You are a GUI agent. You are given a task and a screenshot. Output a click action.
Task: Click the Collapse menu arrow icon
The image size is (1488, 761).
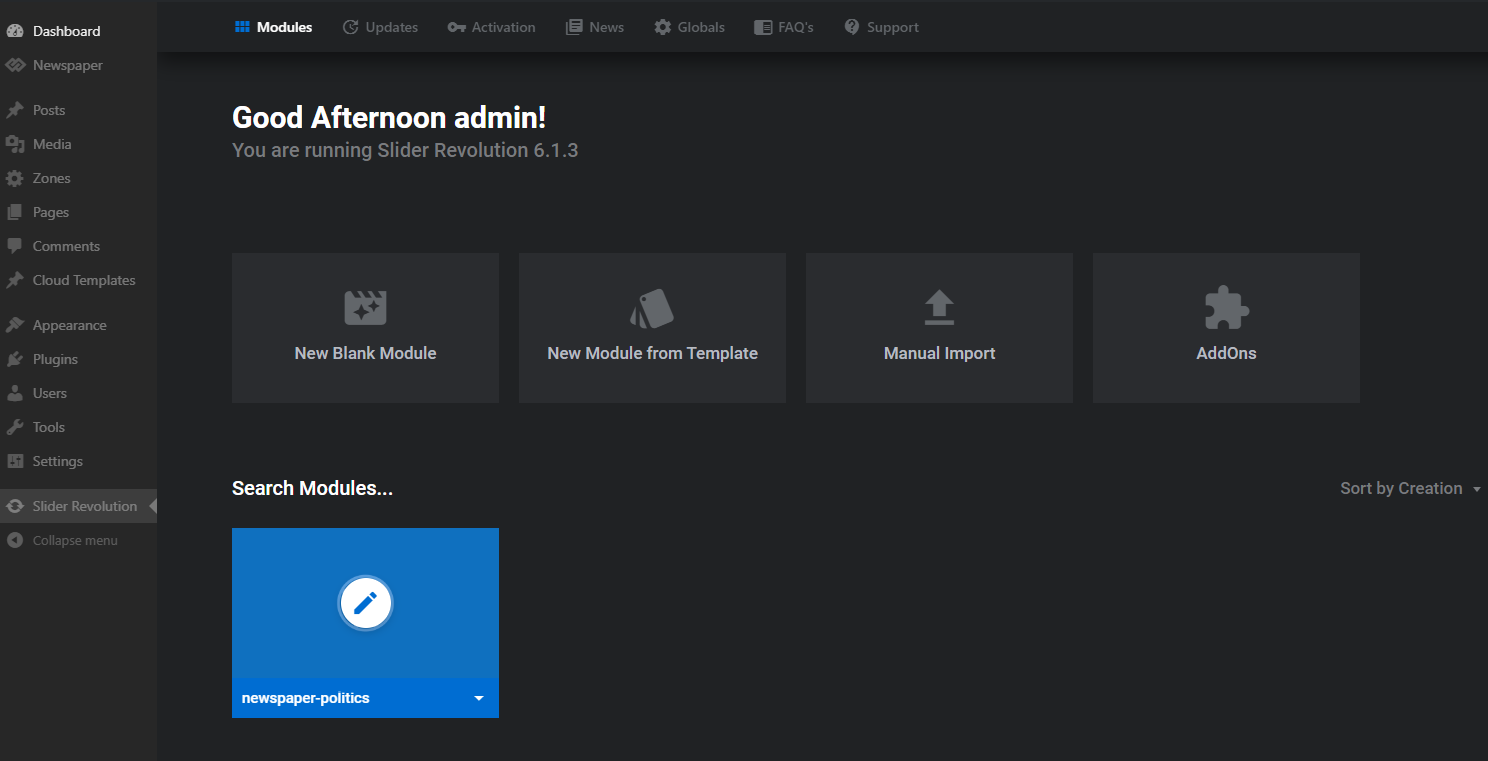point(14,540)
